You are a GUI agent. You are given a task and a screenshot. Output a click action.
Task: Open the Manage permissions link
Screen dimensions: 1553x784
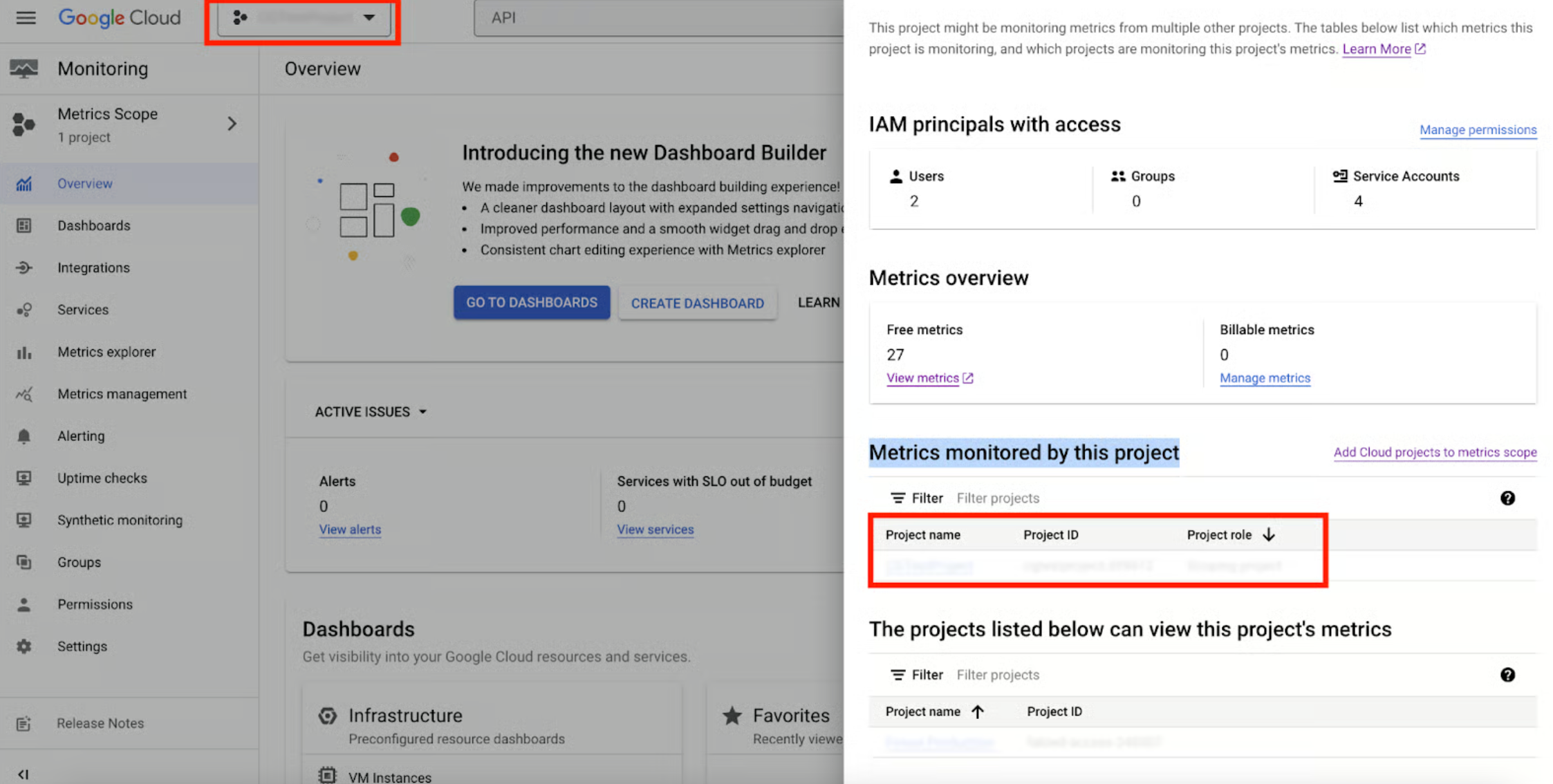tap(1478, 130)
